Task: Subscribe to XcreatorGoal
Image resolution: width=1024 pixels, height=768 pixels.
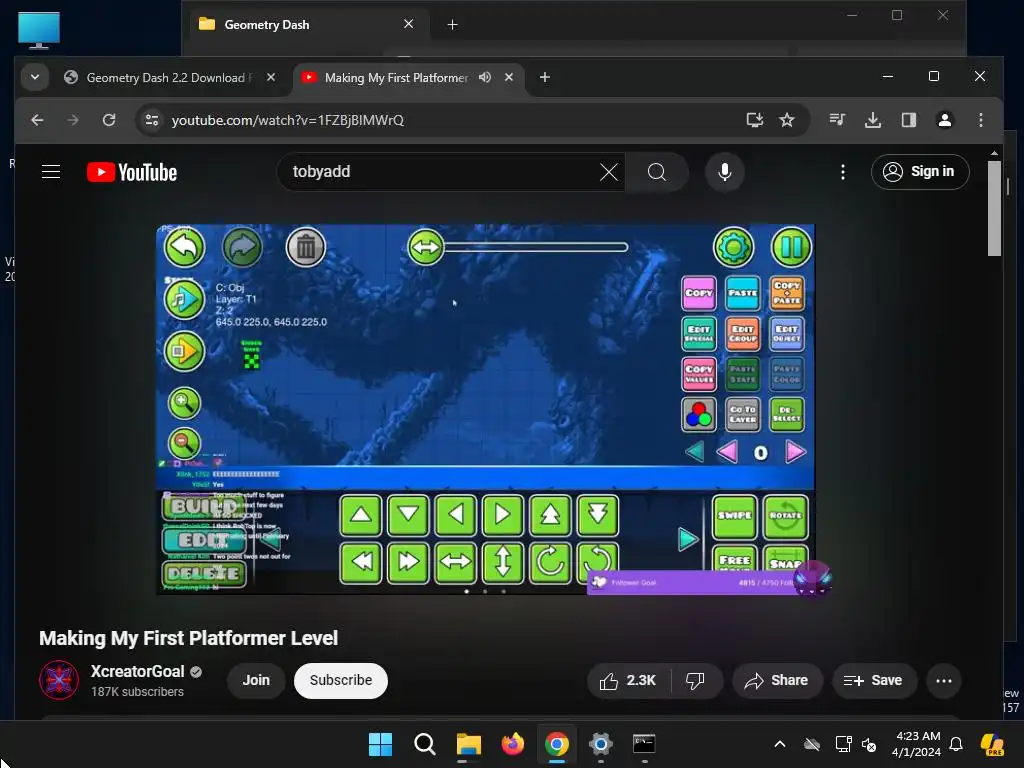Action: click(x=340, y=680)
